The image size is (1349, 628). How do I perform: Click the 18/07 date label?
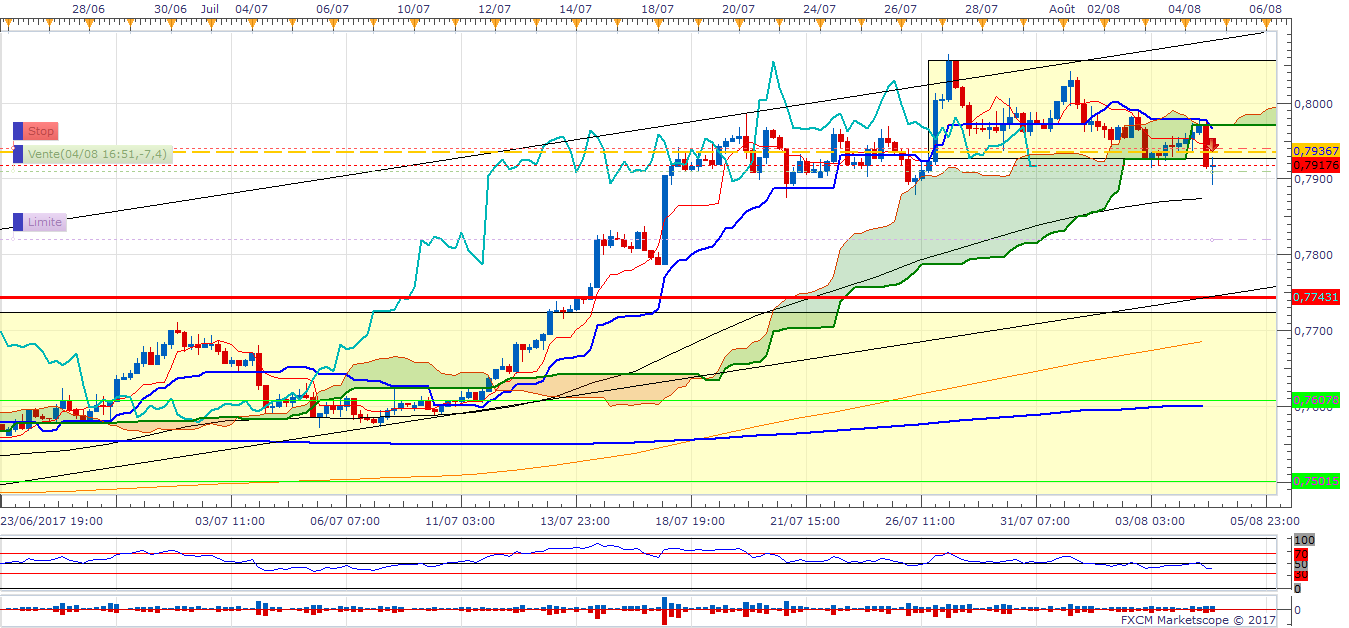(657, 8)
